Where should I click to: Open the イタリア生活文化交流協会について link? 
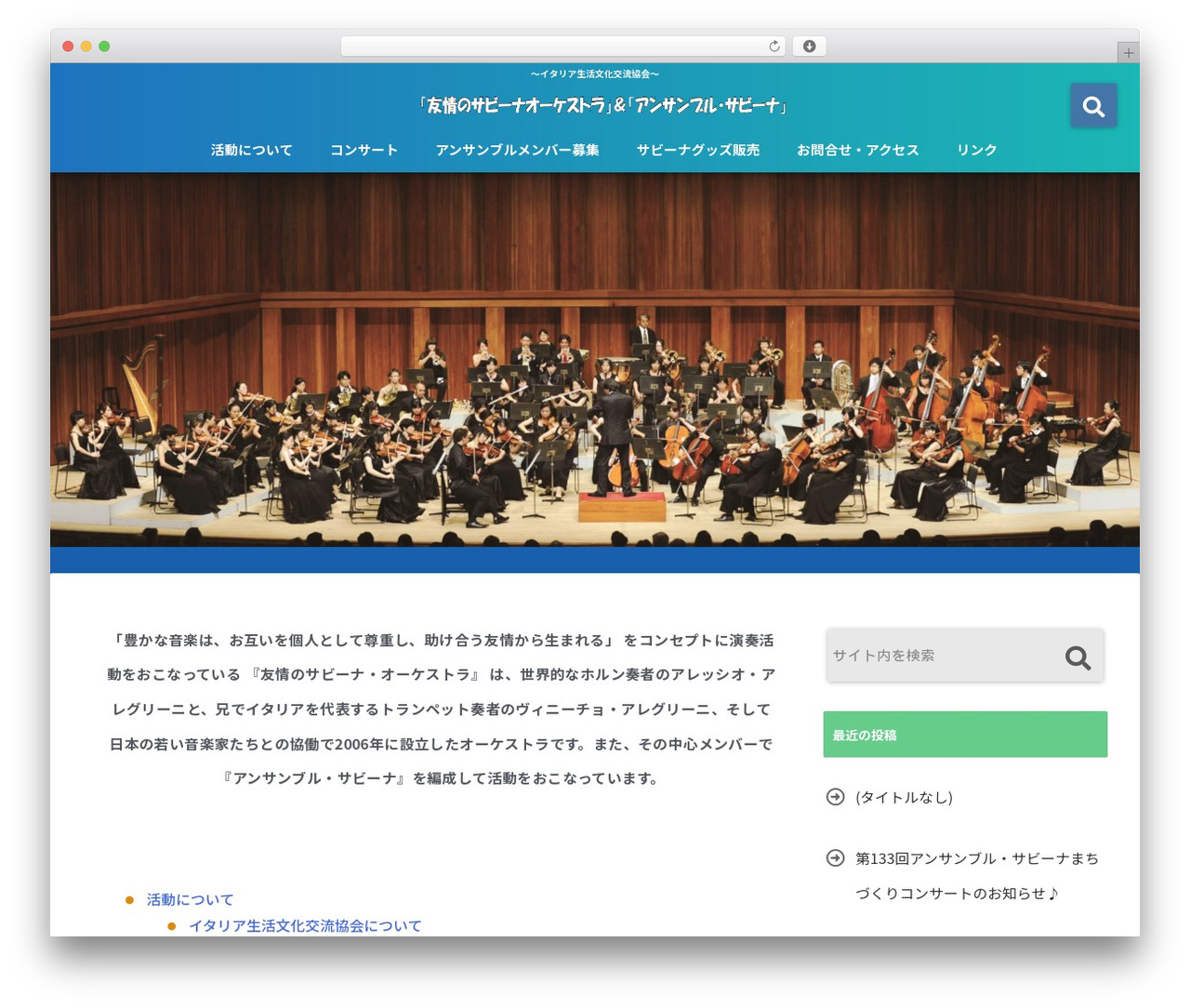point(305,925)
